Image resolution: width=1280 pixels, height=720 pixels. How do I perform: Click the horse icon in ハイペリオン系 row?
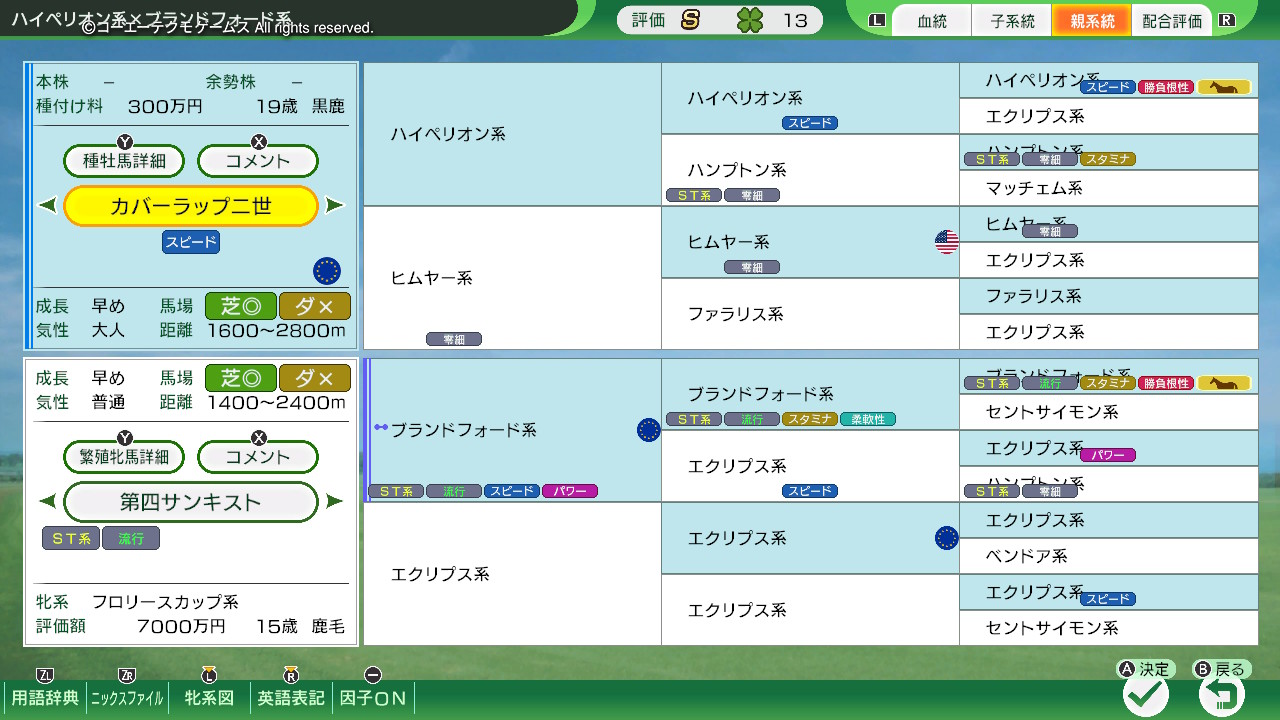click(1224, 88)
